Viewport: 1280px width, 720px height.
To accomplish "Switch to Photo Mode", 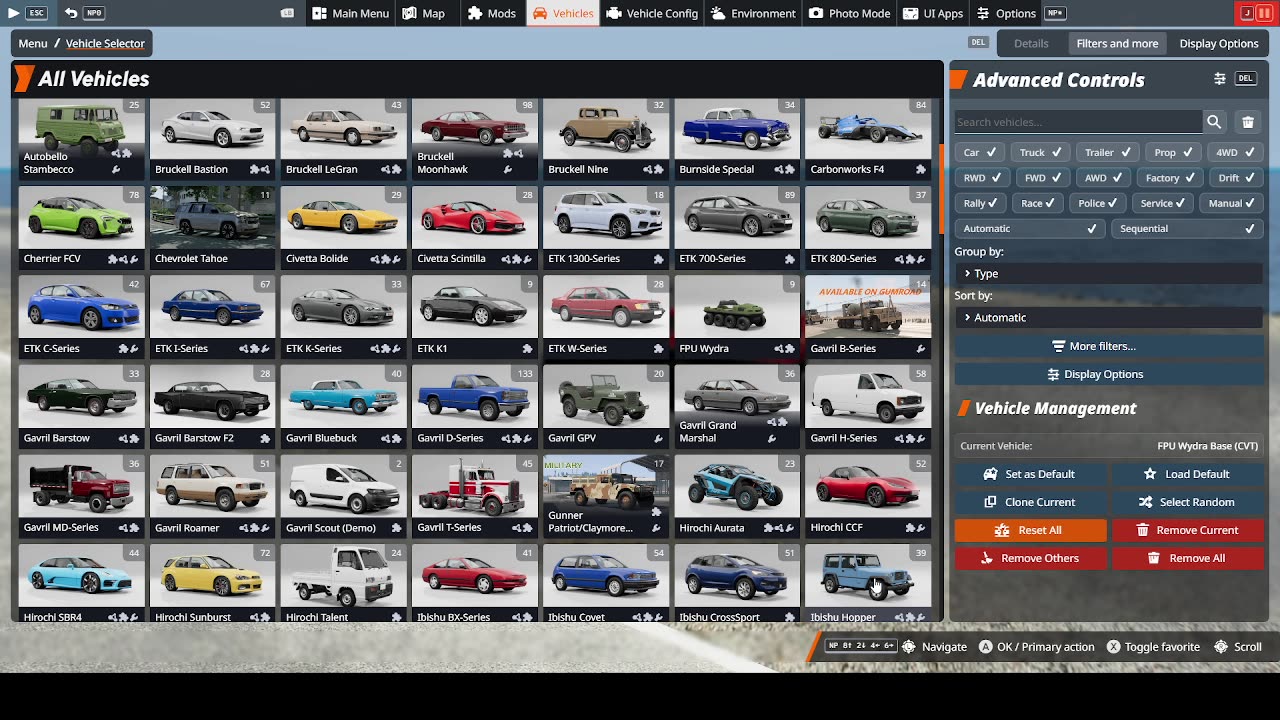I will 849,13.
